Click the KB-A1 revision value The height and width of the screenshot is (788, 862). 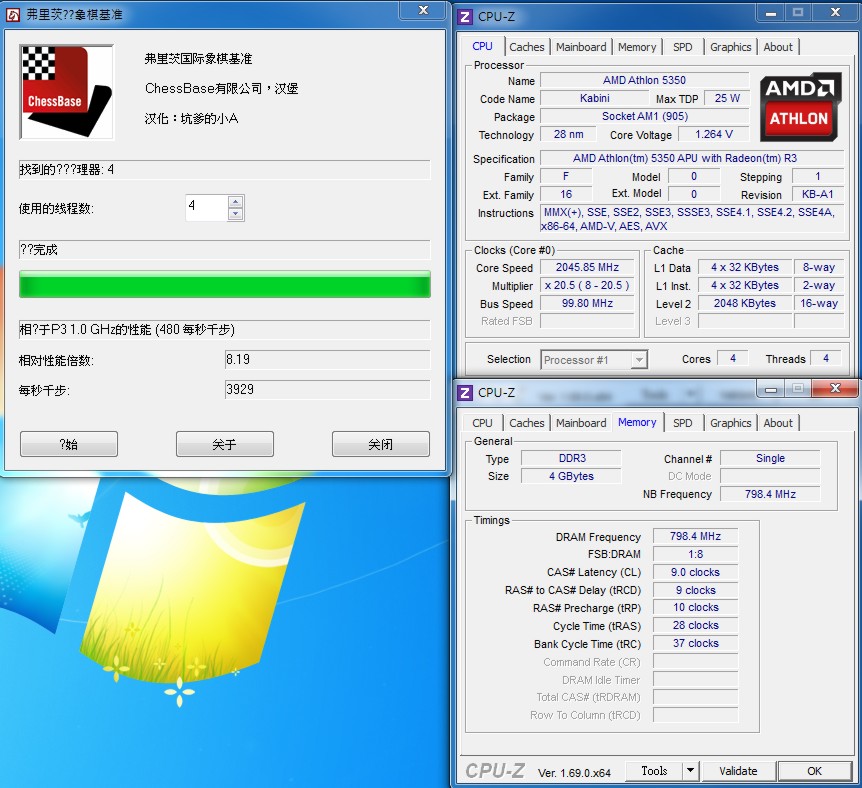(x=817, y=194)
